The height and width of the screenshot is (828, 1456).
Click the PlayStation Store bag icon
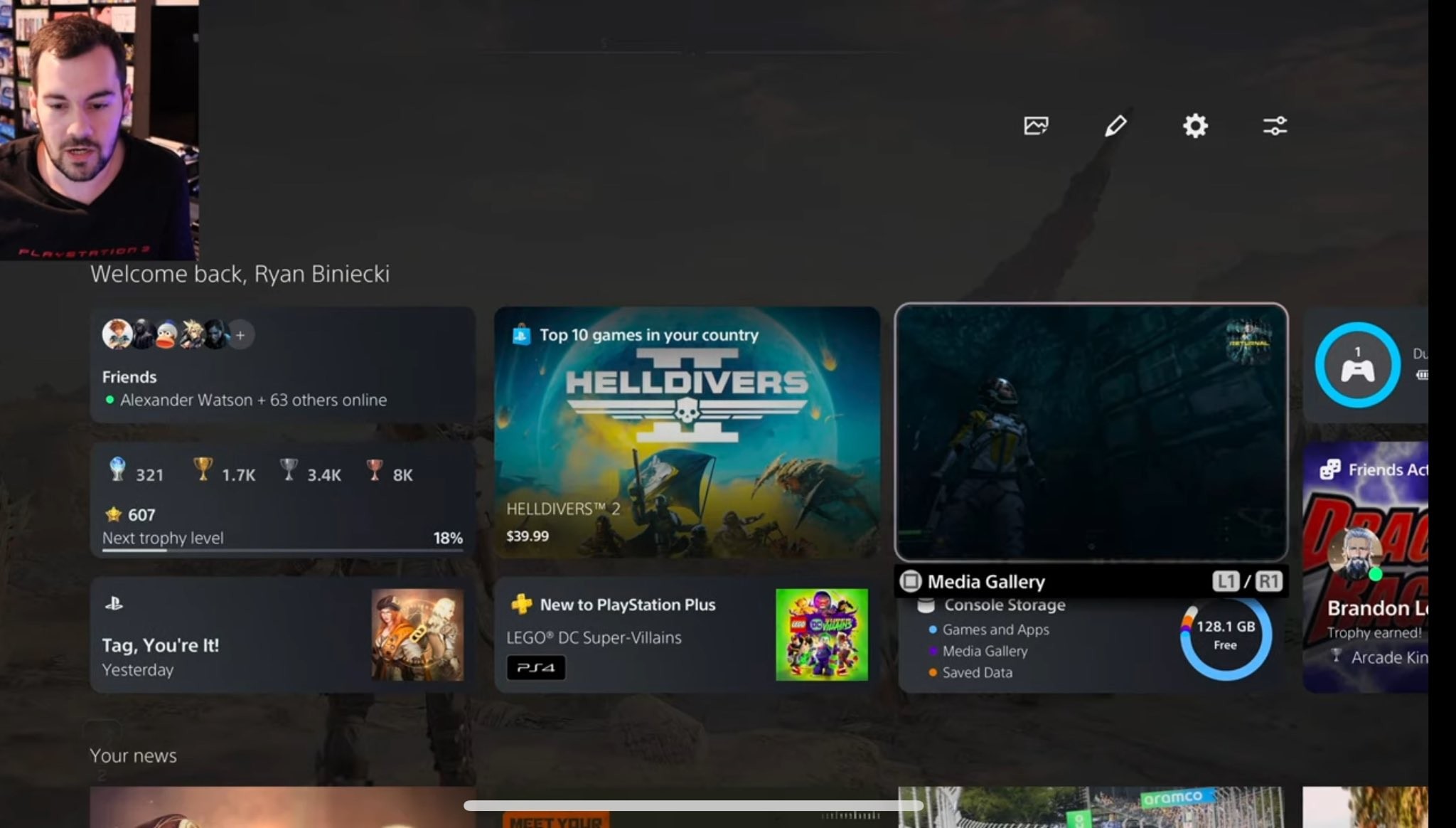pyautogui.click(x=521, y=334)
